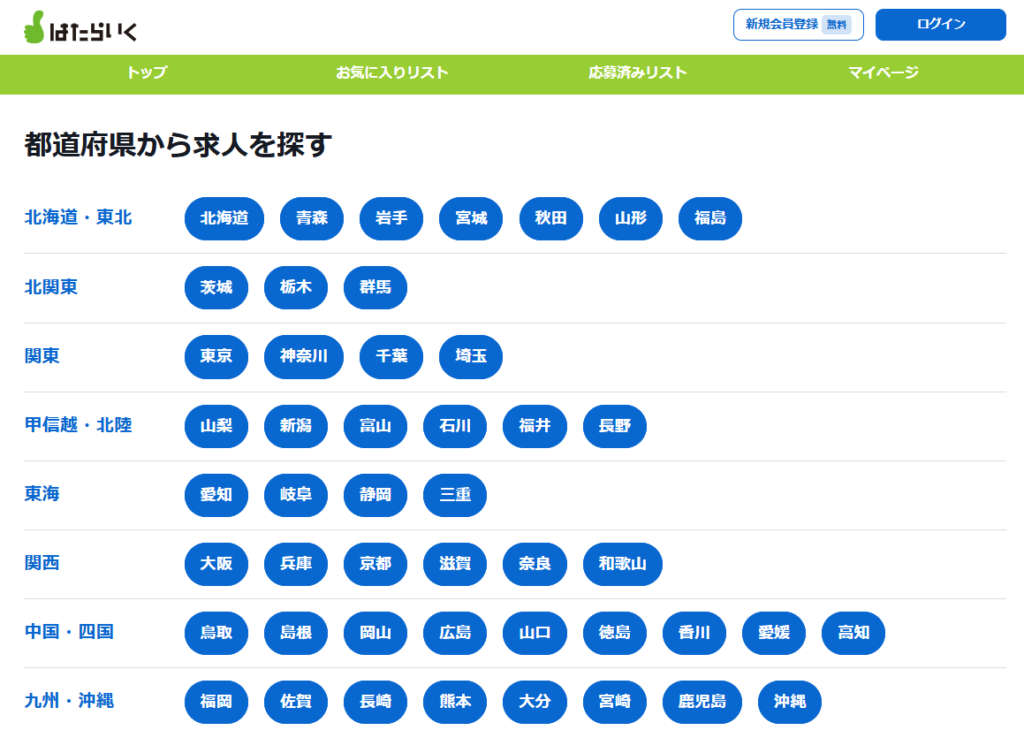This screenshot has height=738, width=1024.
Task: Select 岐阜 prefecture button
Action: tap(296, 495)
